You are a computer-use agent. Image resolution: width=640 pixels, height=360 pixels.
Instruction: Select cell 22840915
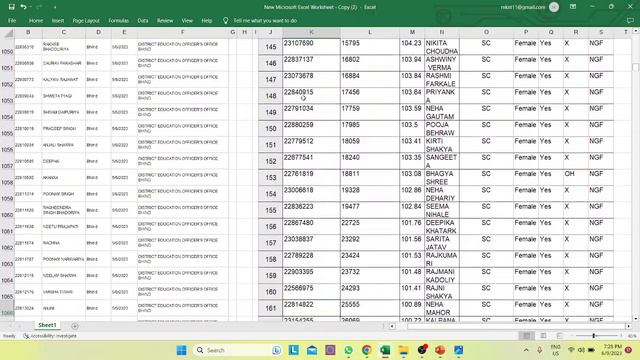point(311,96)
